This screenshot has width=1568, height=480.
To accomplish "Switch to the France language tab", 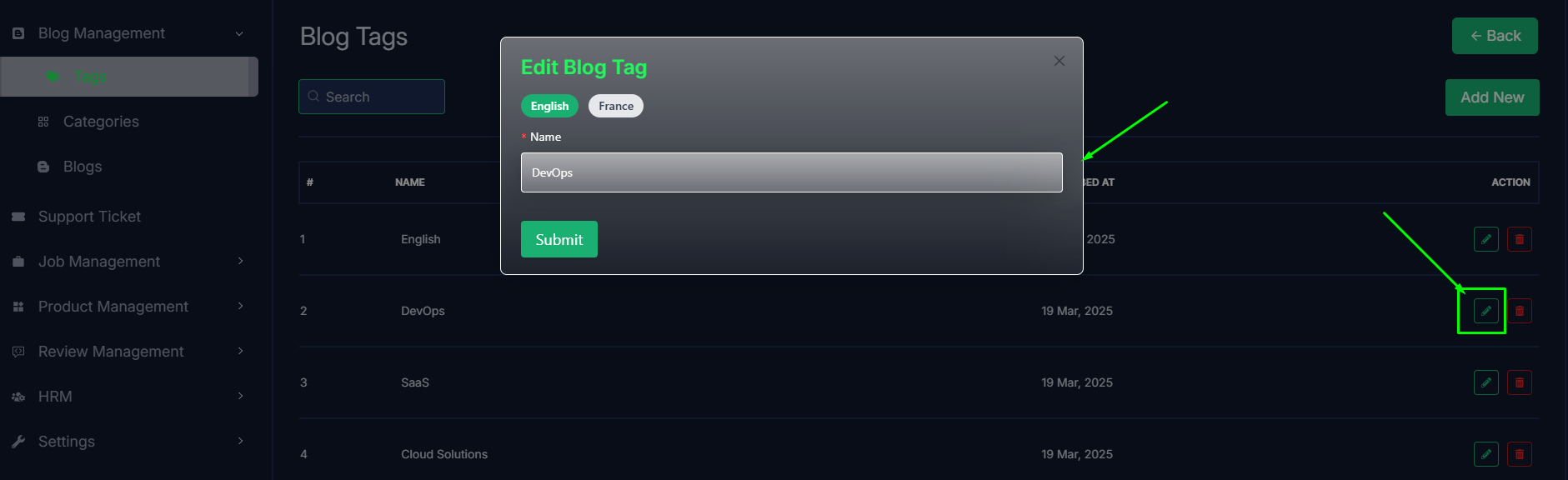I will 616,106.
